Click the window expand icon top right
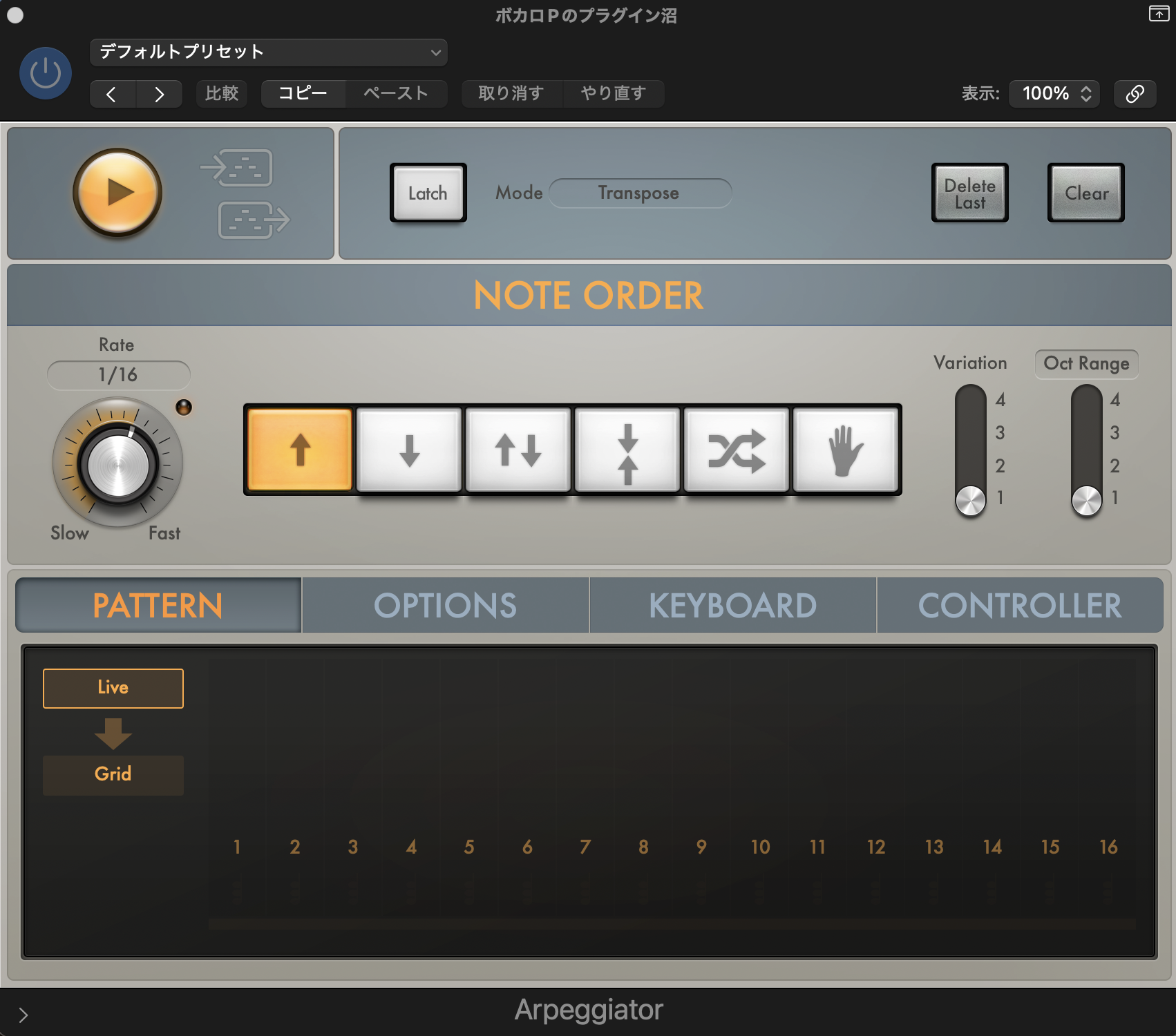Image resolution: width=1176 pixels, height=1036 pixels. tap(1159, 13)
